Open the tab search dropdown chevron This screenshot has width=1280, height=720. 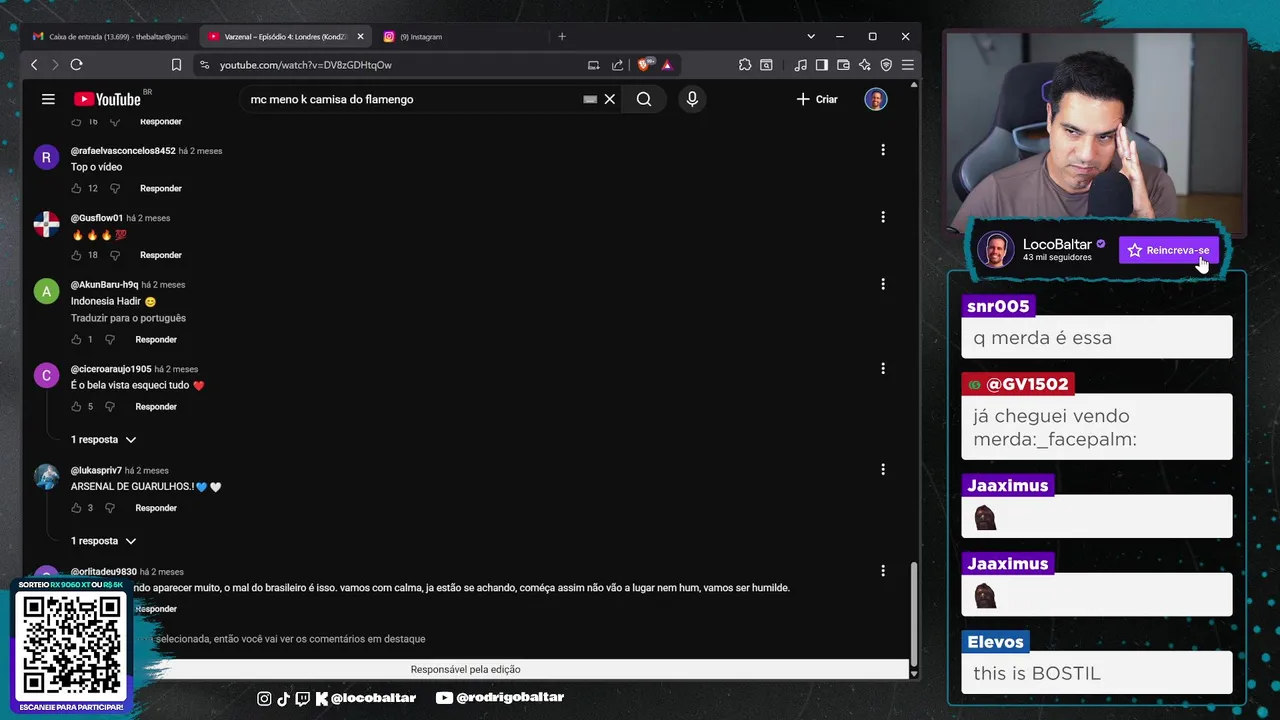[x=811, y=36]
